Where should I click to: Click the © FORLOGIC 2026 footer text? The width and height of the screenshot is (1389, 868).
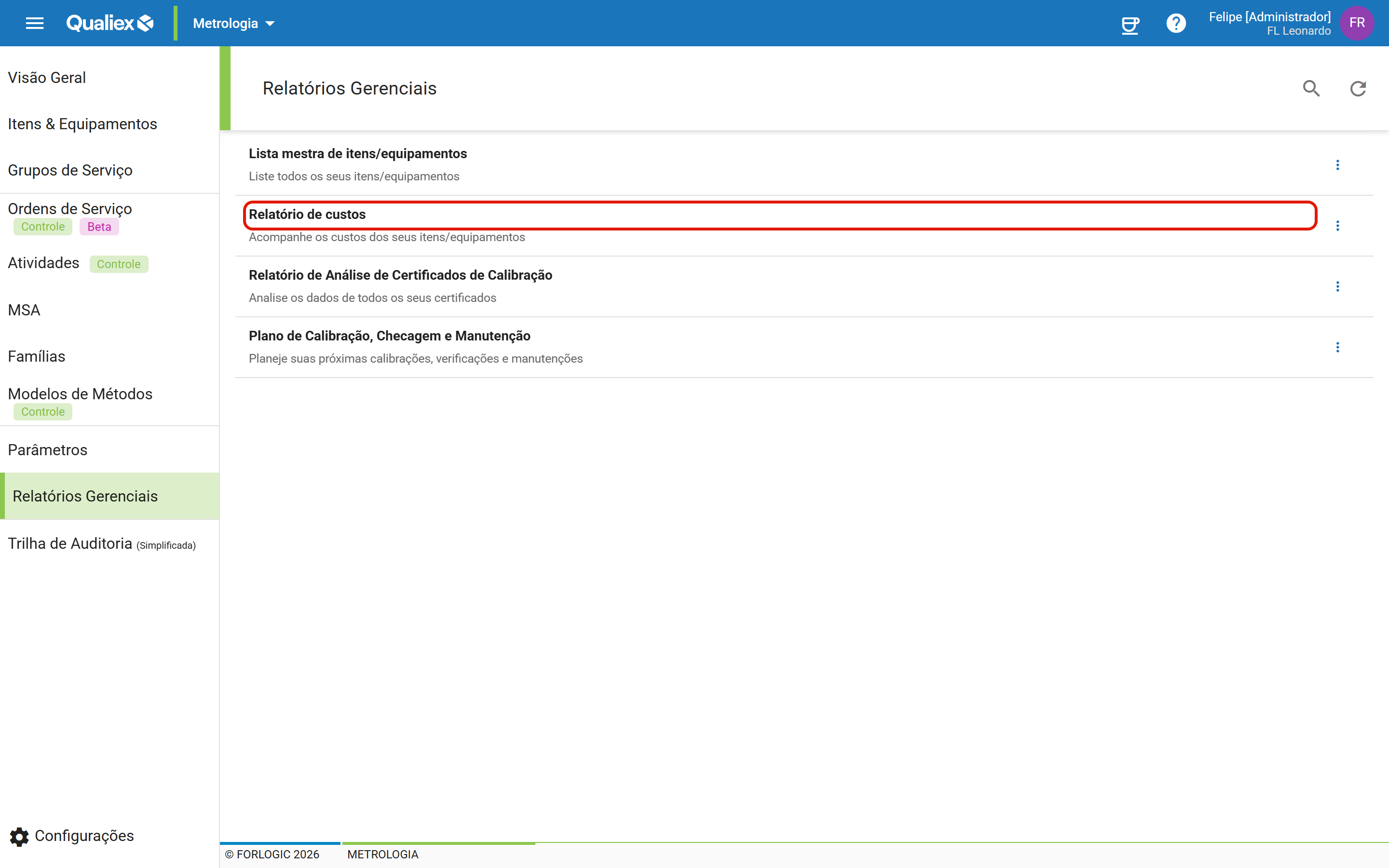point(272,854)
